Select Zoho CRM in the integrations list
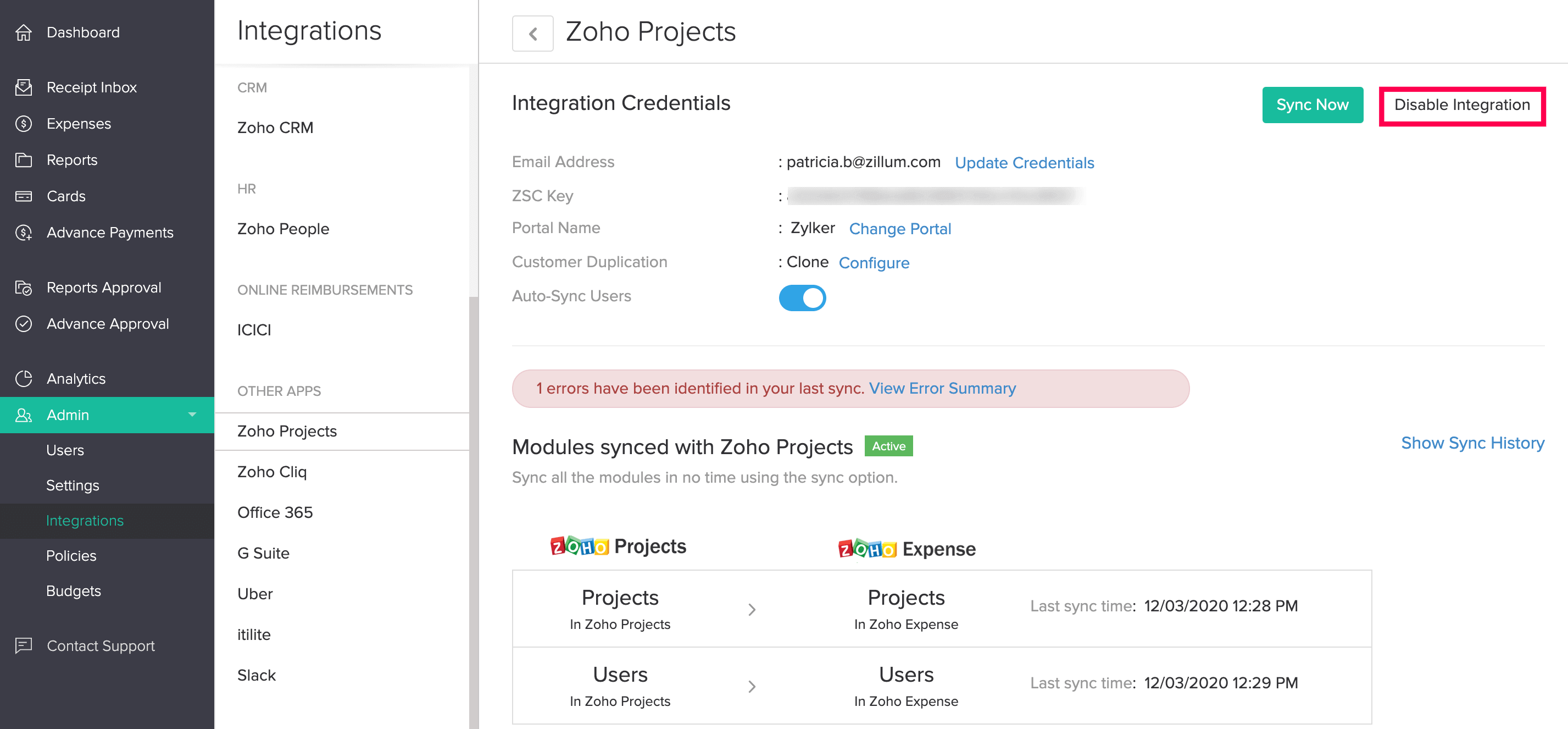This screenshot has height=729, width=1568. tap(275, 128)
